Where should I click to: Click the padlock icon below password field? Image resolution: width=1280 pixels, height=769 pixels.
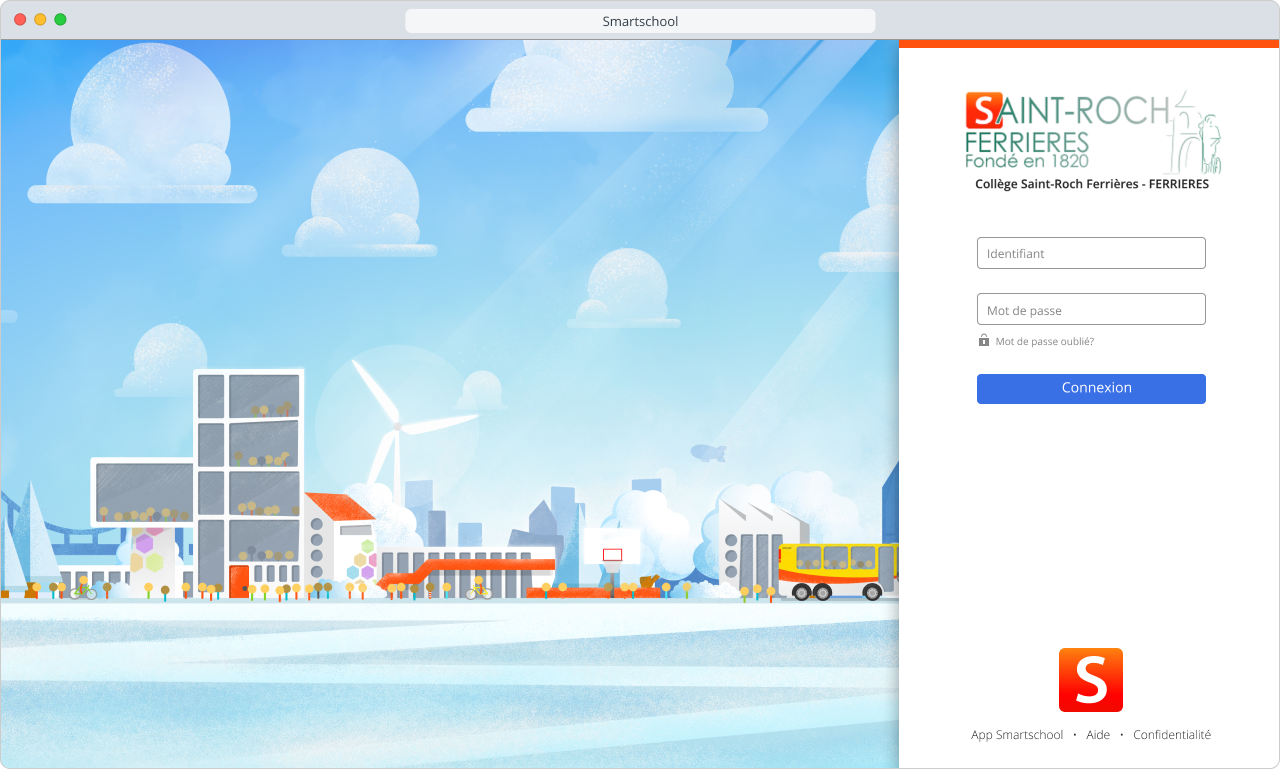[984, 341]
